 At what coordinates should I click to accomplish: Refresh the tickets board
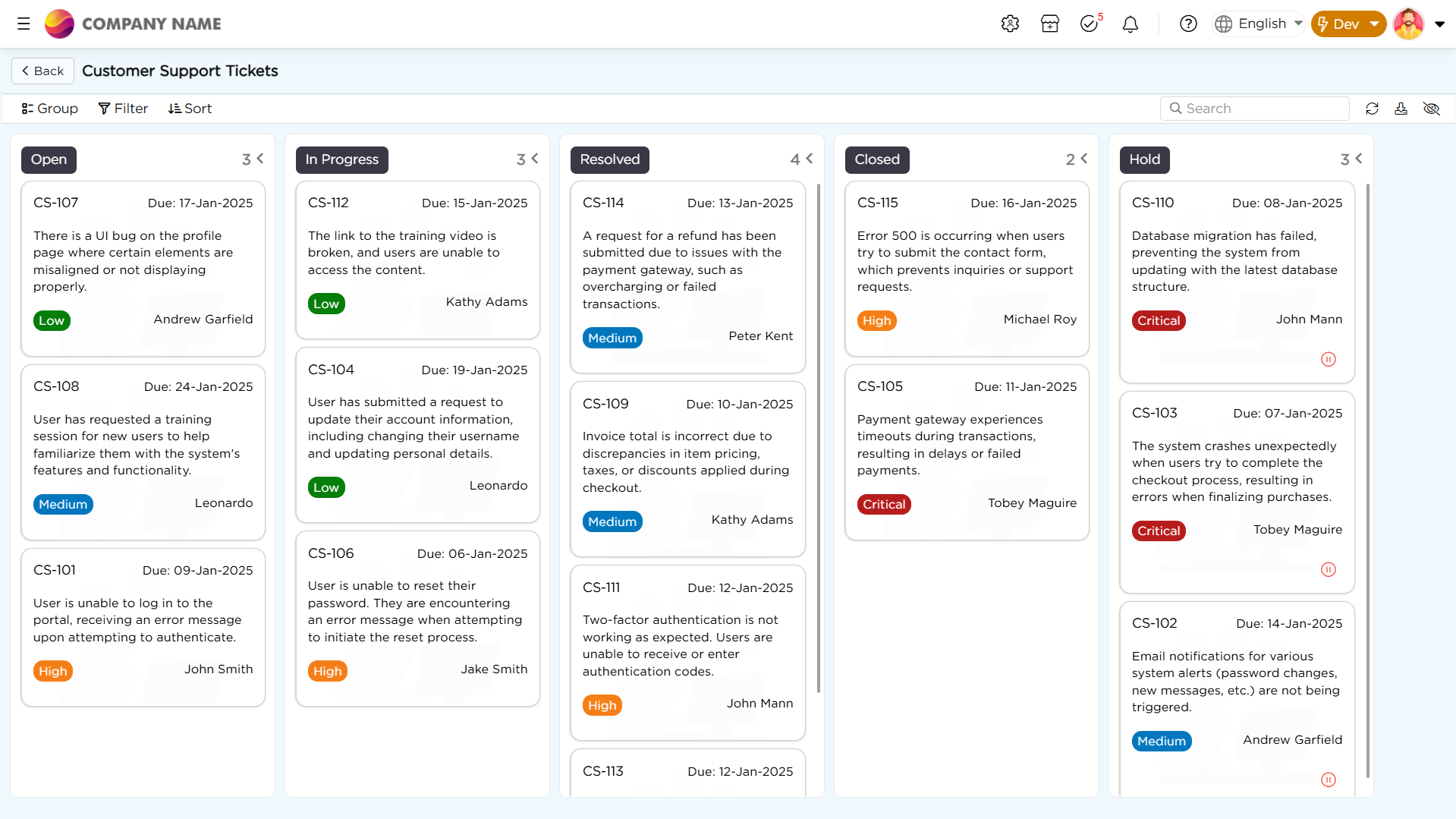[x=1372, y=109]
